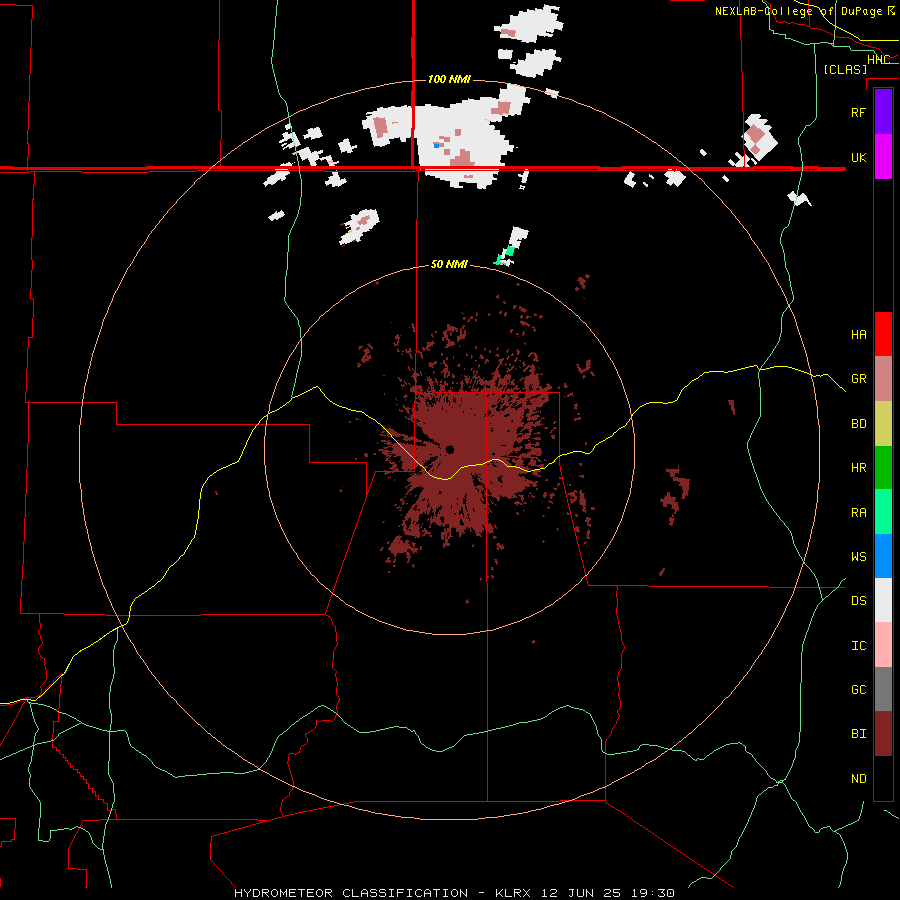
Task: Click the light green RA swatch
Action: point(883,512)
